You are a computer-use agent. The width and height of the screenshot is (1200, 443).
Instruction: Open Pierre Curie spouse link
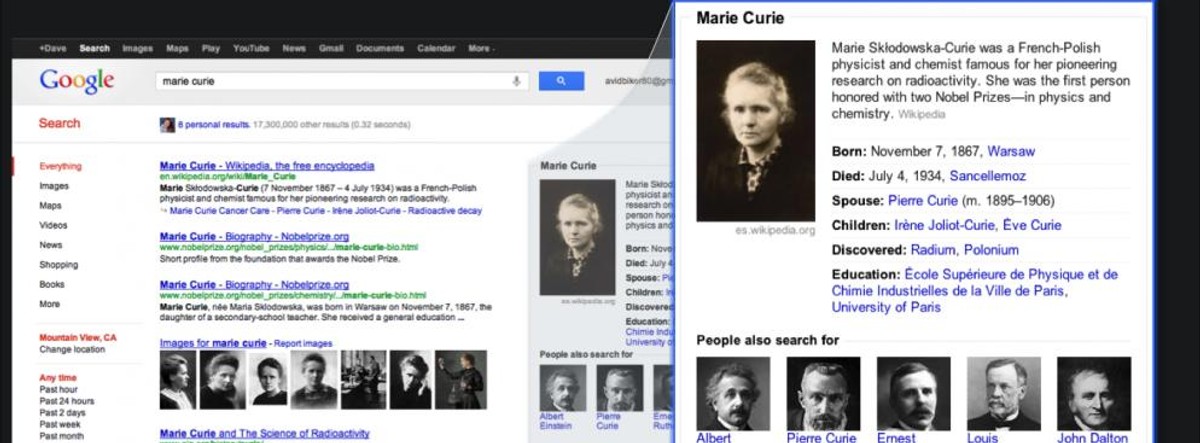click(x=923, y=200)
